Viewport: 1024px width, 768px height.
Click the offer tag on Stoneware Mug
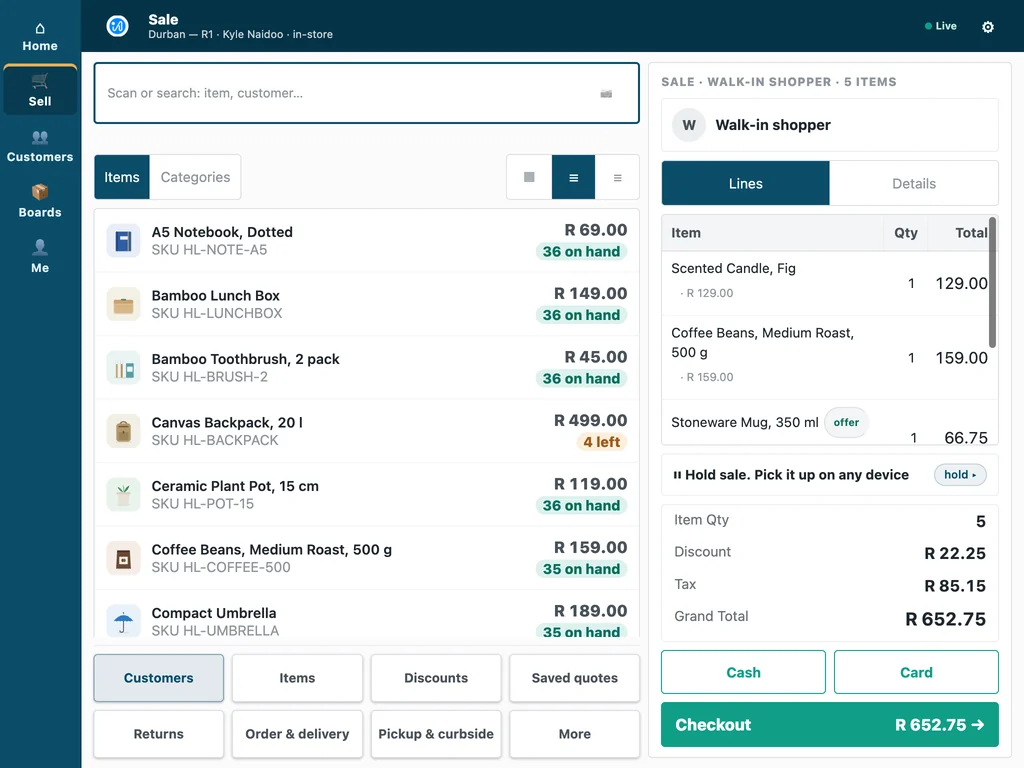[846, 423]
